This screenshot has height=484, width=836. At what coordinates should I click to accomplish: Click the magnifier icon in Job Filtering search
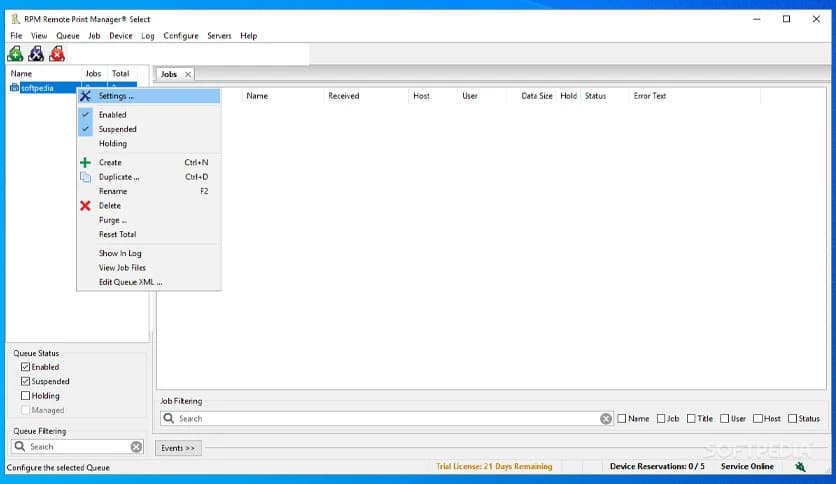click(x=168, y=418)
